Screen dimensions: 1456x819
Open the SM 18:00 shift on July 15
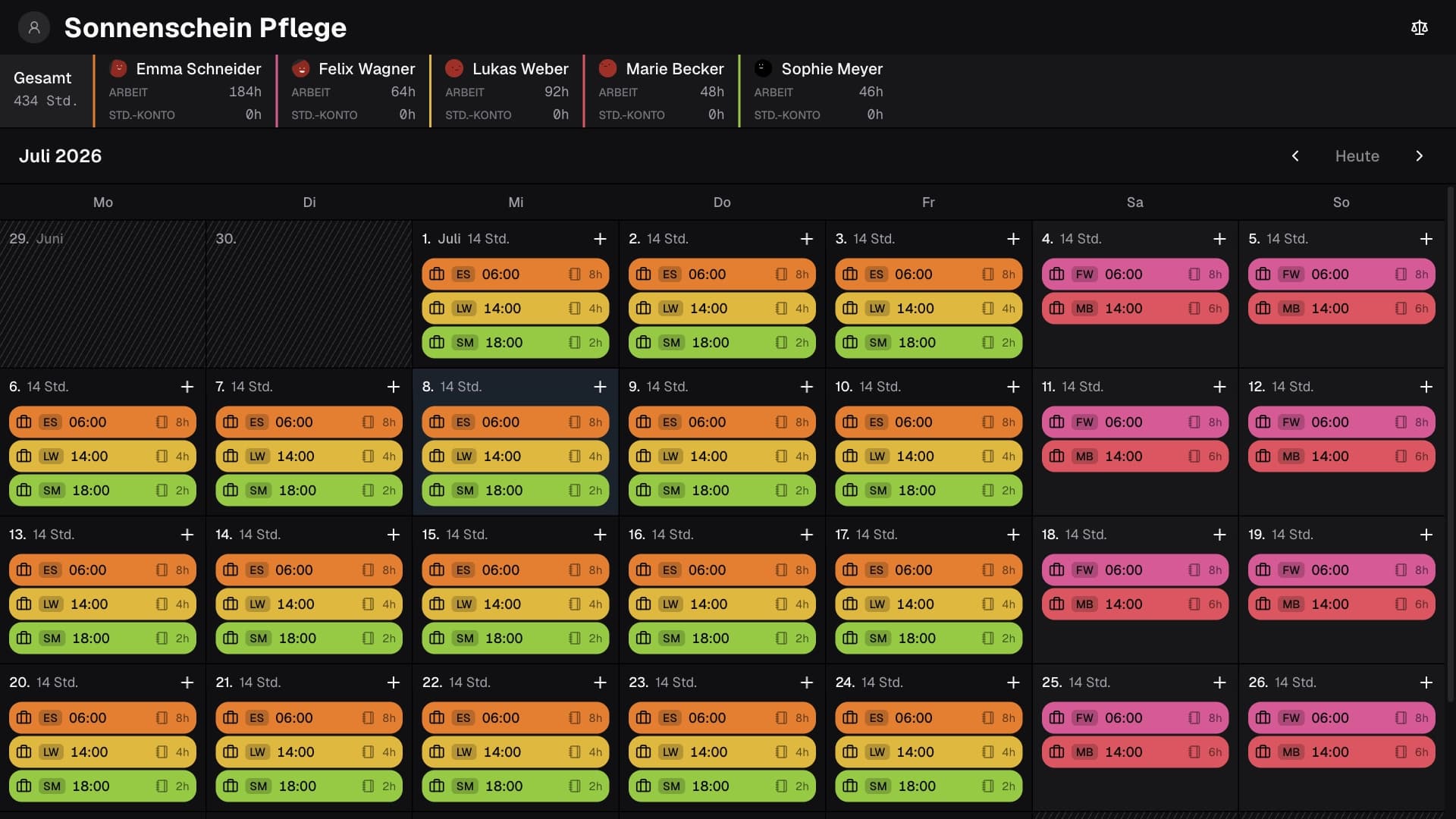[516, 639]
